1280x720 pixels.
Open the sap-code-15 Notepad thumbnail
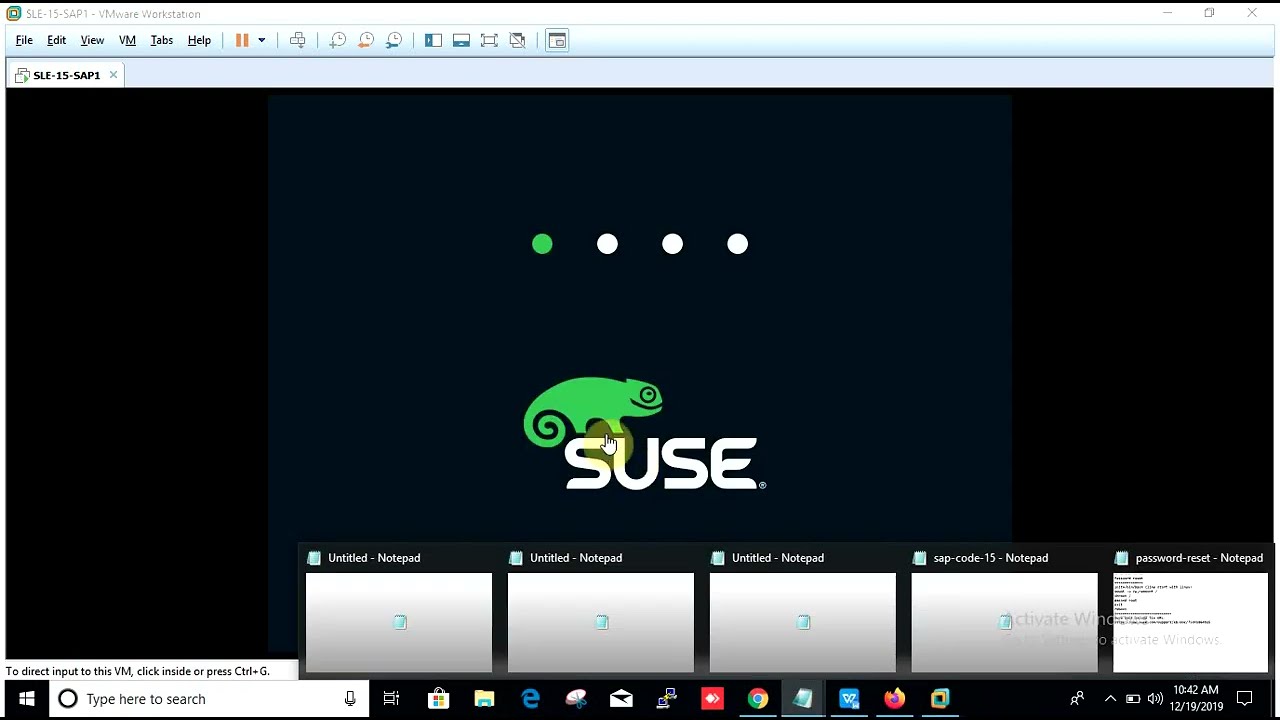(1004, 622)
